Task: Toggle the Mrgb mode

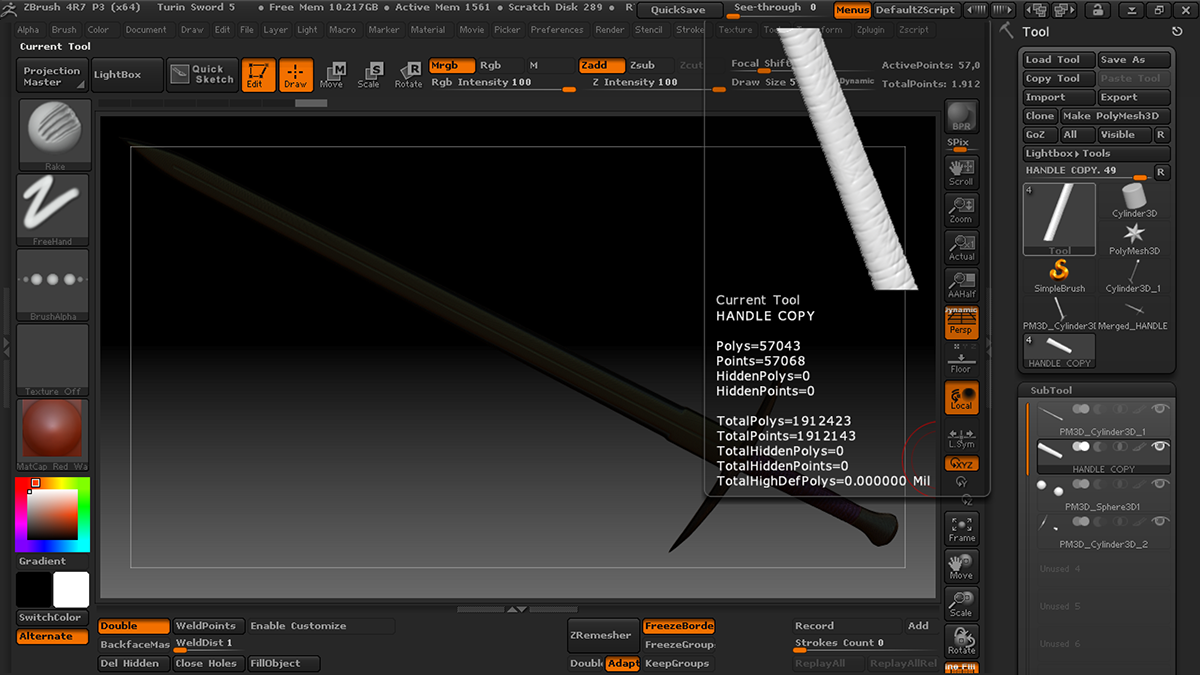Action: tap(451, 66)
